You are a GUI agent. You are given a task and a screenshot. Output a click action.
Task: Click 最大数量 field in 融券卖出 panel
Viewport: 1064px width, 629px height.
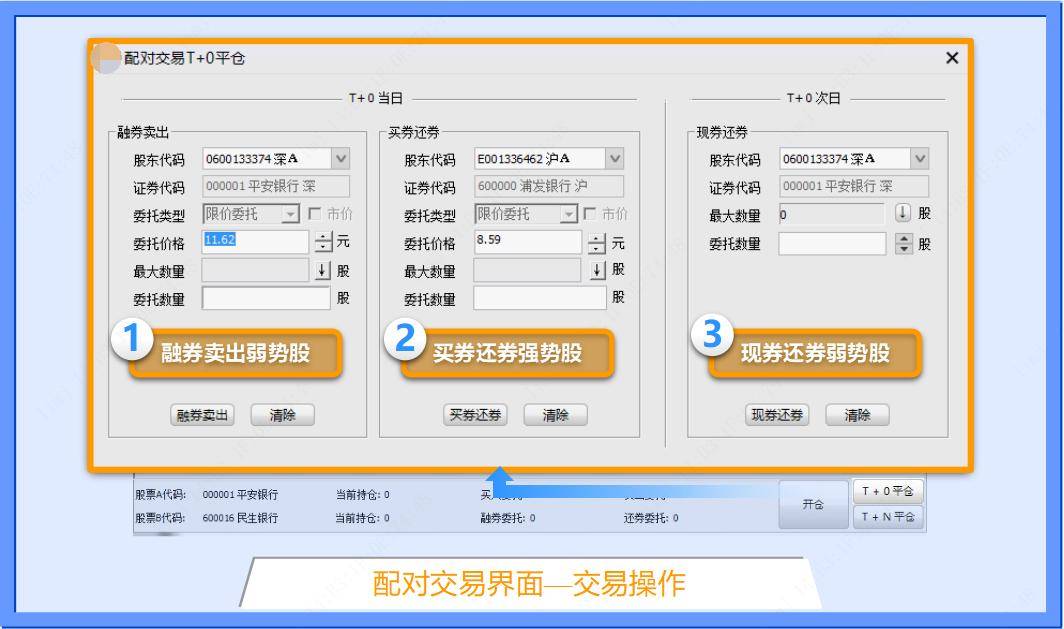(x=255, y=271)
